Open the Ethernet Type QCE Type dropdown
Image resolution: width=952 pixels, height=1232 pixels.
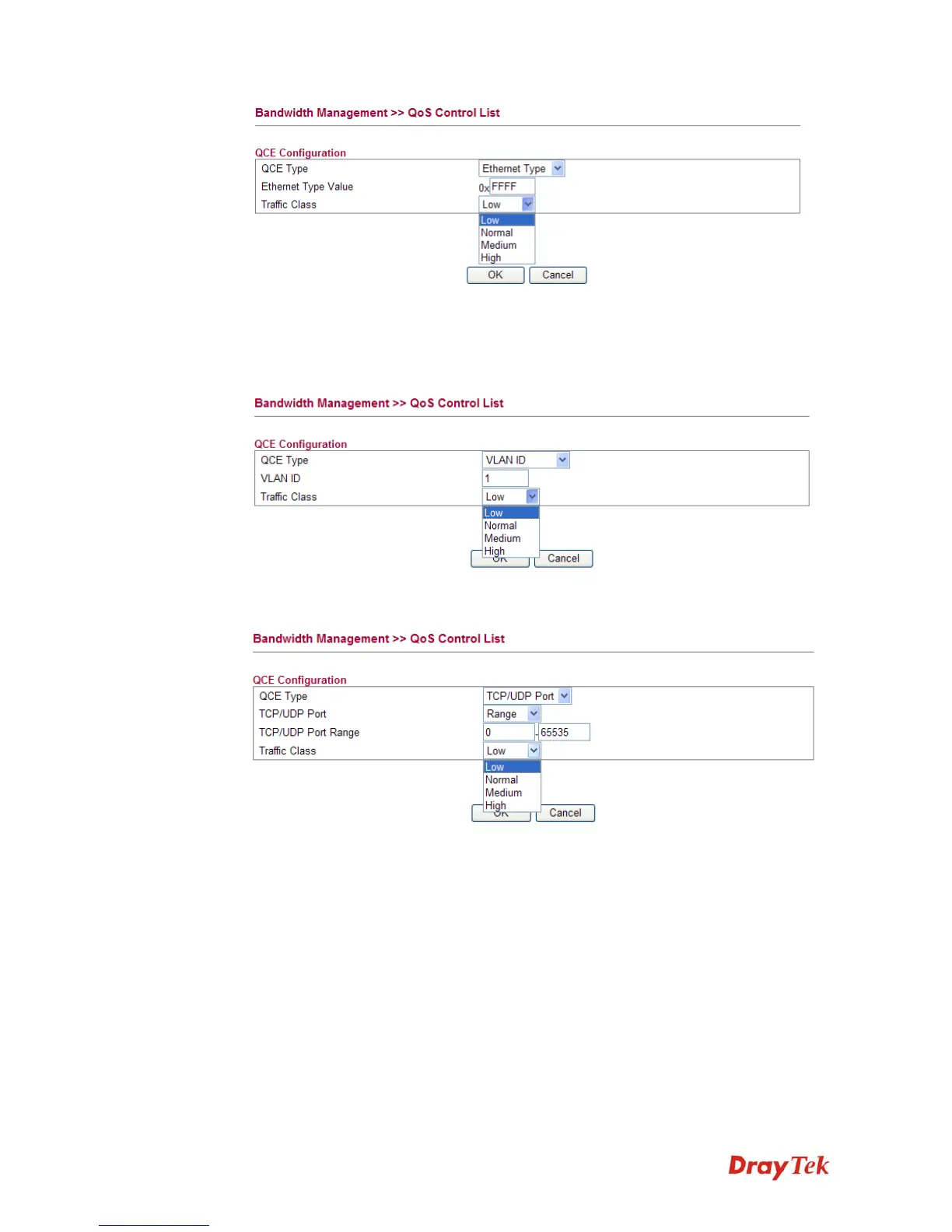click(521, 169)
